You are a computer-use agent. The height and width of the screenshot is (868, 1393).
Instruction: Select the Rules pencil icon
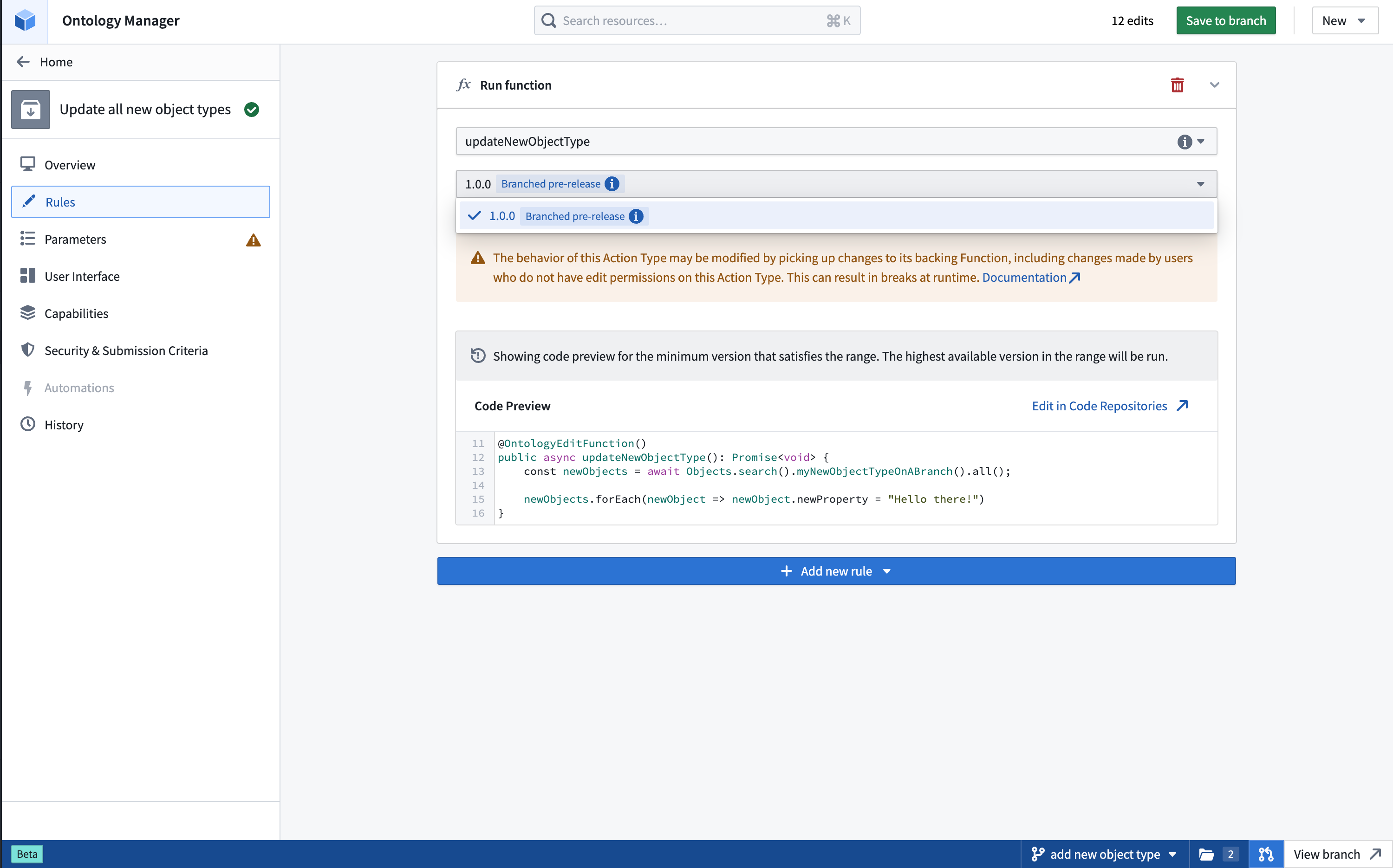point(28,201)
